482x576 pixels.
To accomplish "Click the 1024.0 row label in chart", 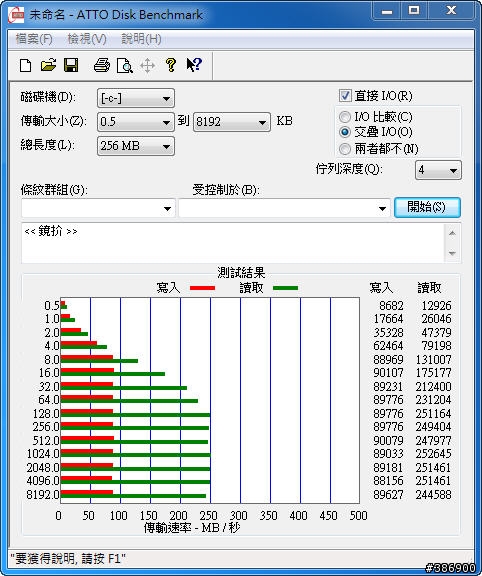I will click(43, 454).
